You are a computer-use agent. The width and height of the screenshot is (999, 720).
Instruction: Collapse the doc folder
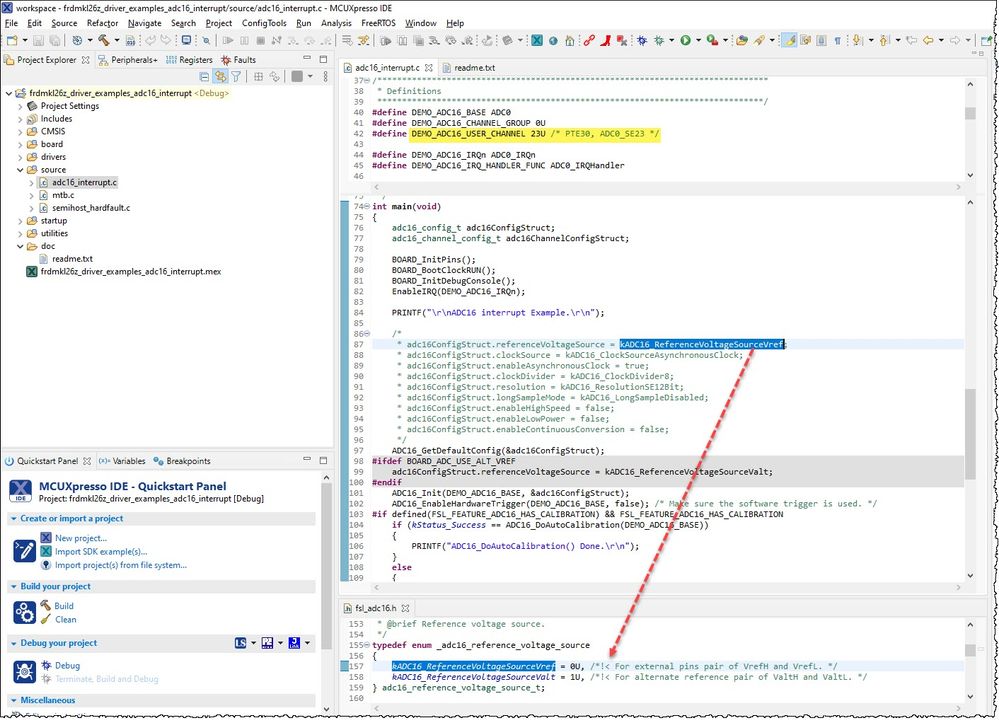tap(20, 247)
